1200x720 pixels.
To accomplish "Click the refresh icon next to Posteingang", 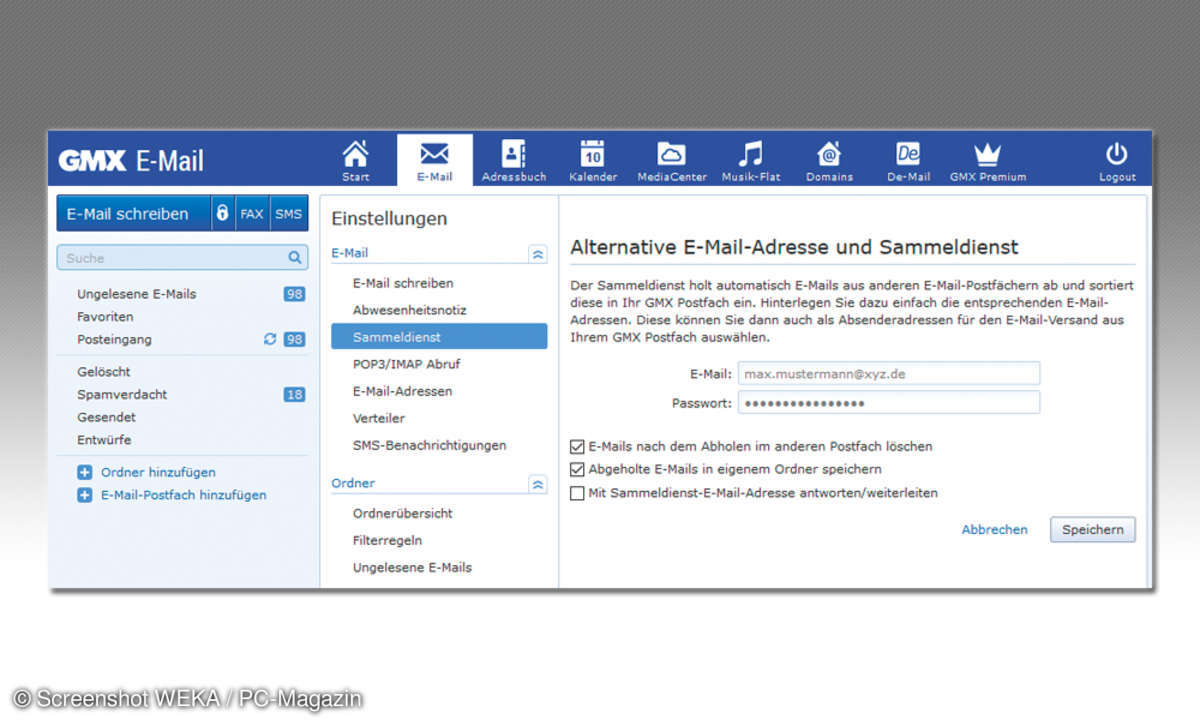I will coord(270,339).
